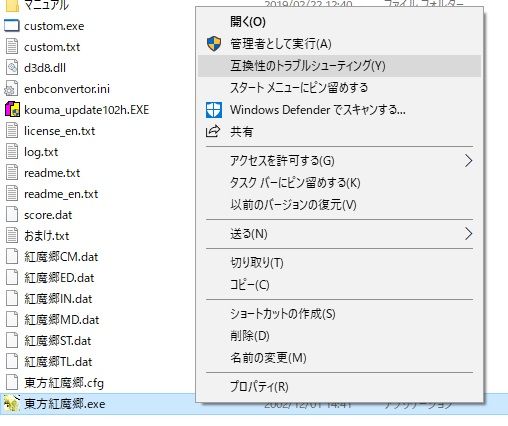The width and height of the screenshot is (508, 426).
Task: Select the file name 東方紅魔郷.cfg
Action: 64,383
